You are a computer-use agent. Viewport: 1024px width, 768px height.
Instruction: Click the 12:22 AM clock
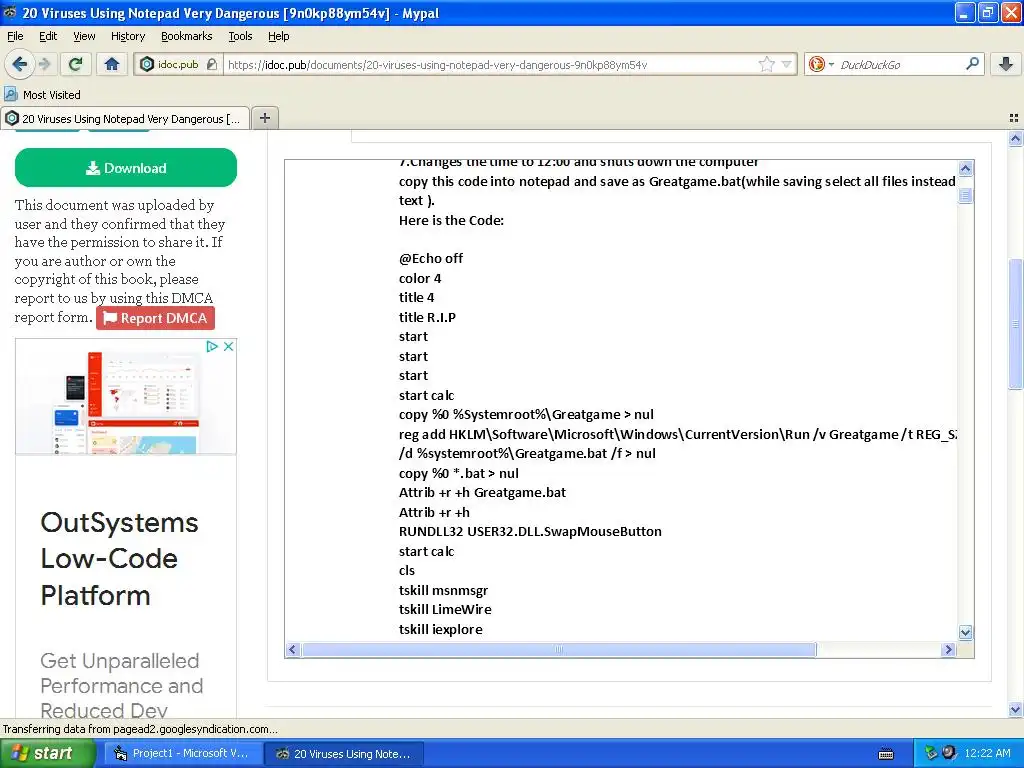(x=987, y=753)
